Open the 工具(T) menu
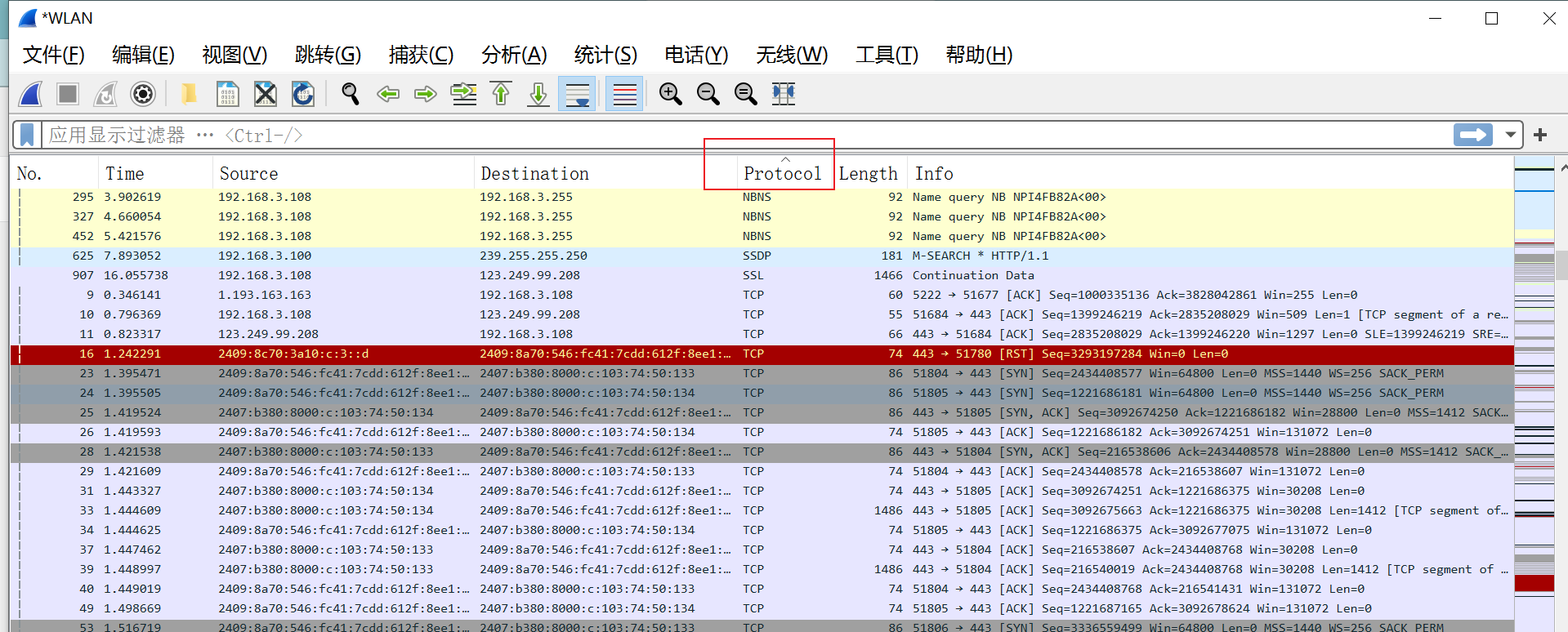The image size is (1568, 632). (x=887, y=55)
